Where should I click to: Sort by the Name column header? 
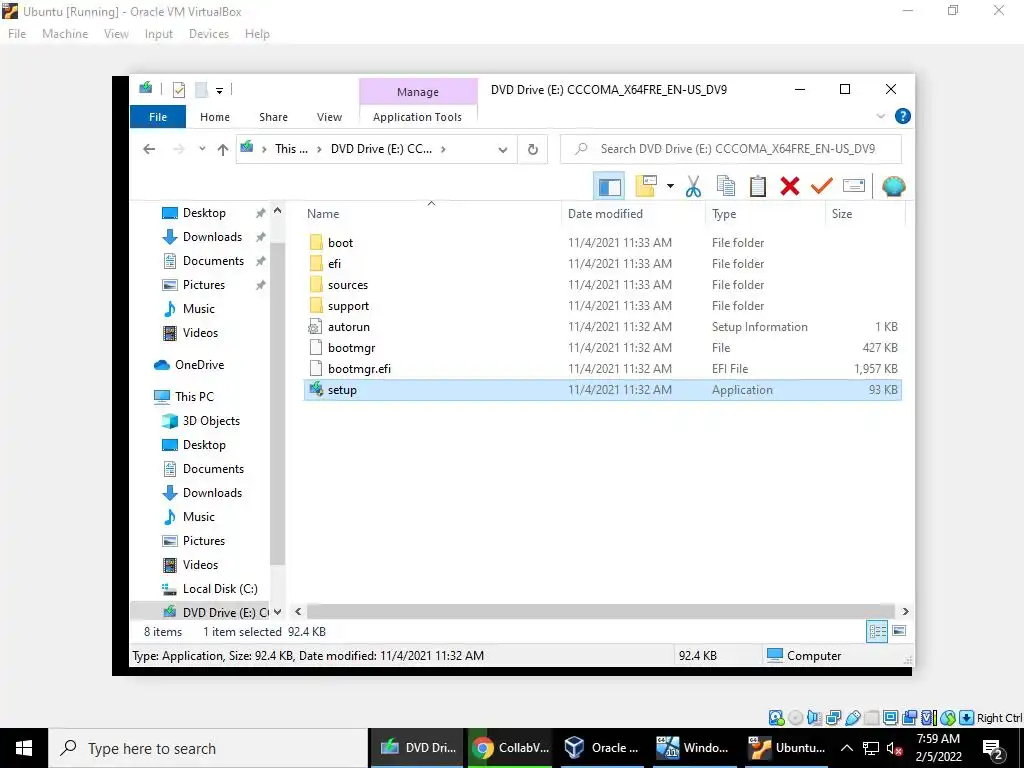point(431,214)
